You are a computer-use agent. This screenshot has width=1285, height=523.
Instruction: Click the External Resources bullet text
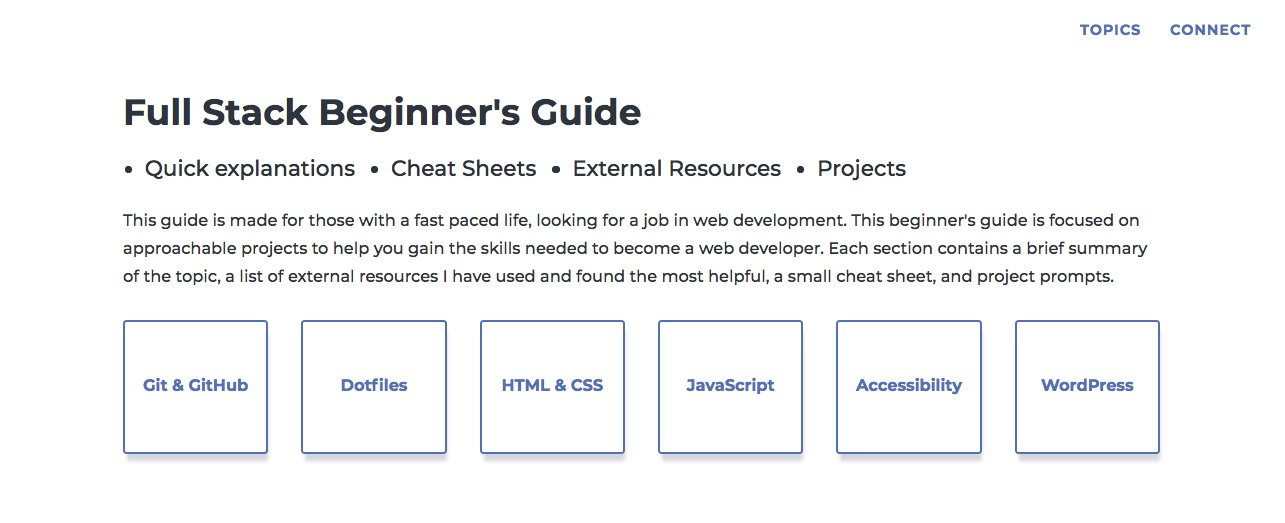(x=677, y=169)
